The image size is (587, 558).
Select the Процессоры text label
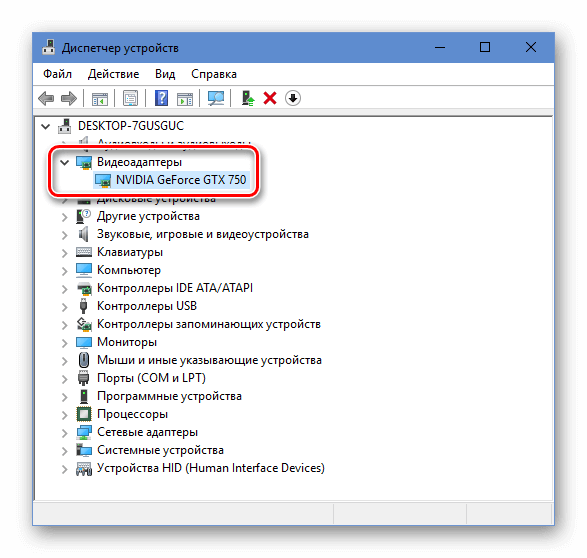point(133,414)
